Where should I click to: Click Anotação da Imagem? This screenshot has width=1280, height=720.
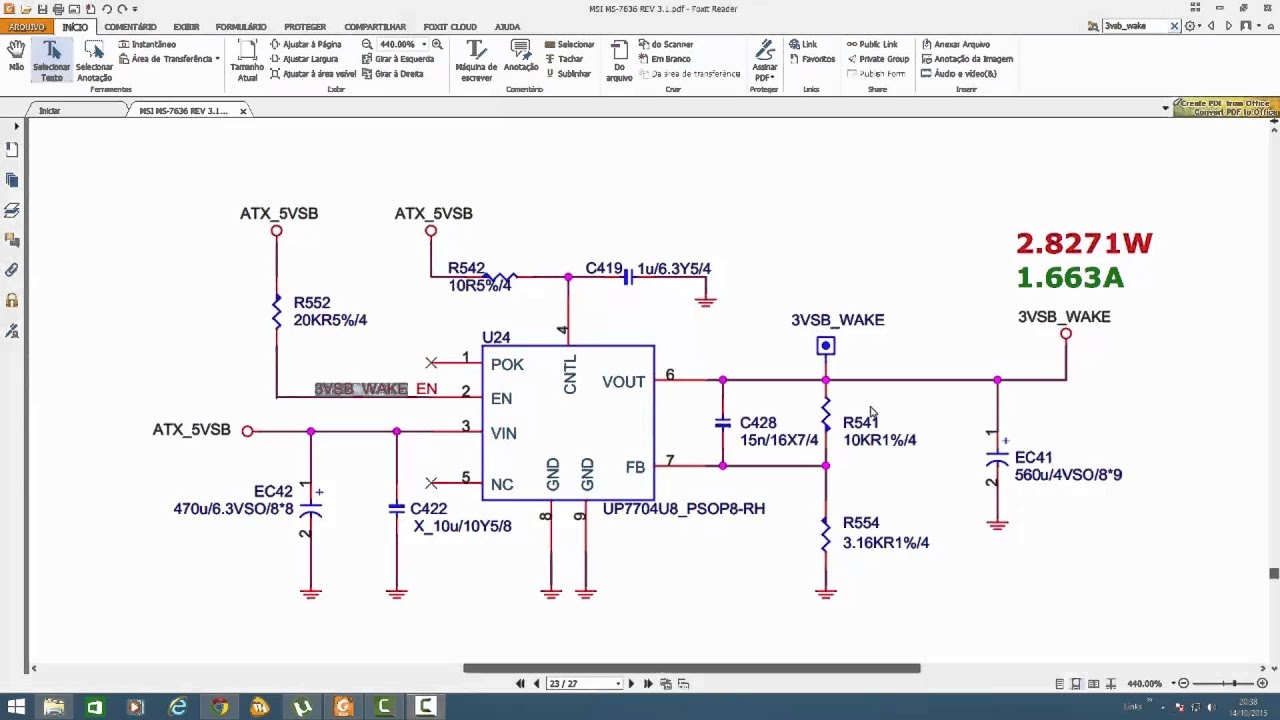point(967,59)
